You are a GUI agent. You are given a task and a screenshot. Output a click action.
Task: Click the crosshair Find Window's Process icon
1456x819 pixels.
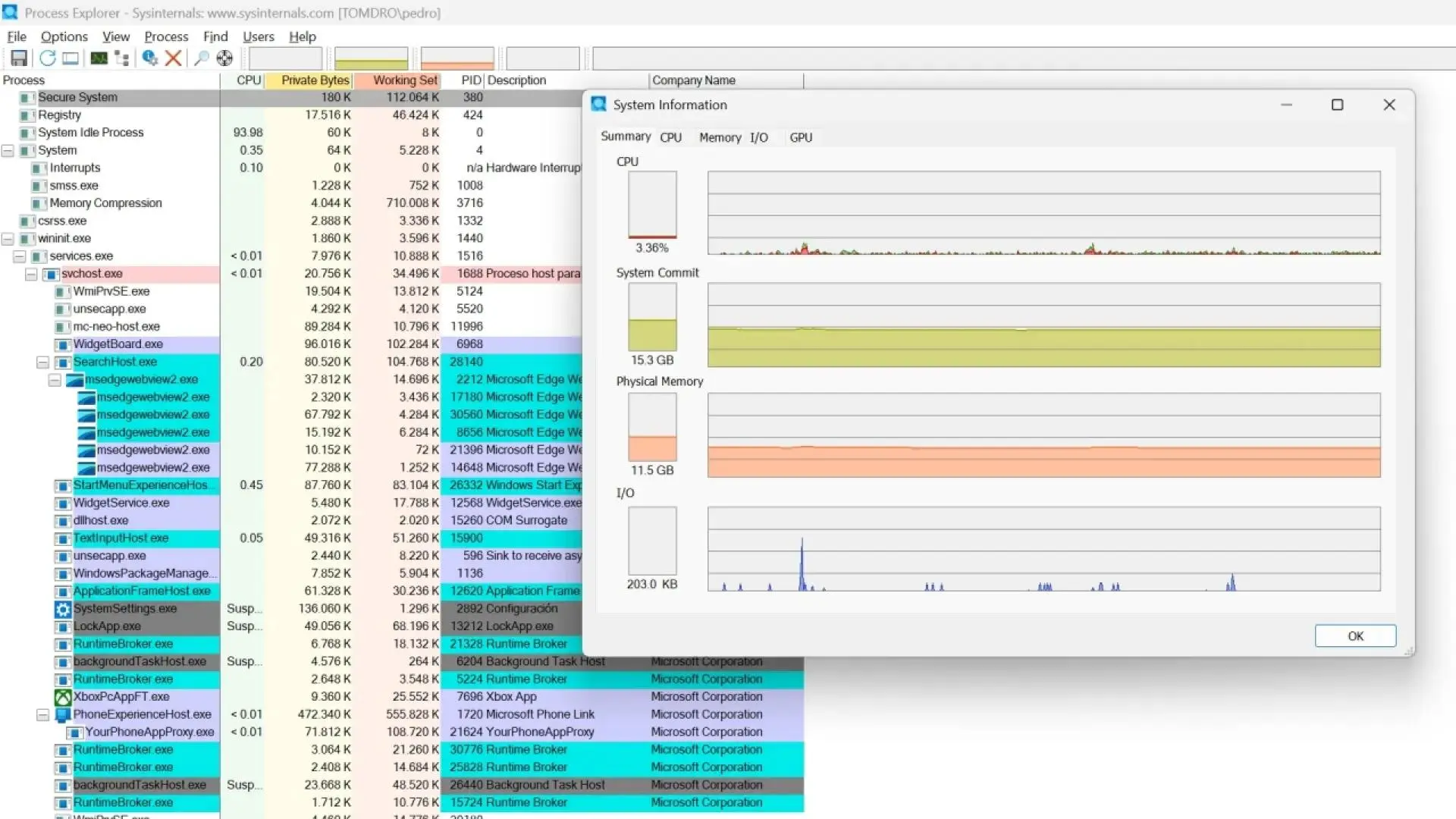(224, 58)
